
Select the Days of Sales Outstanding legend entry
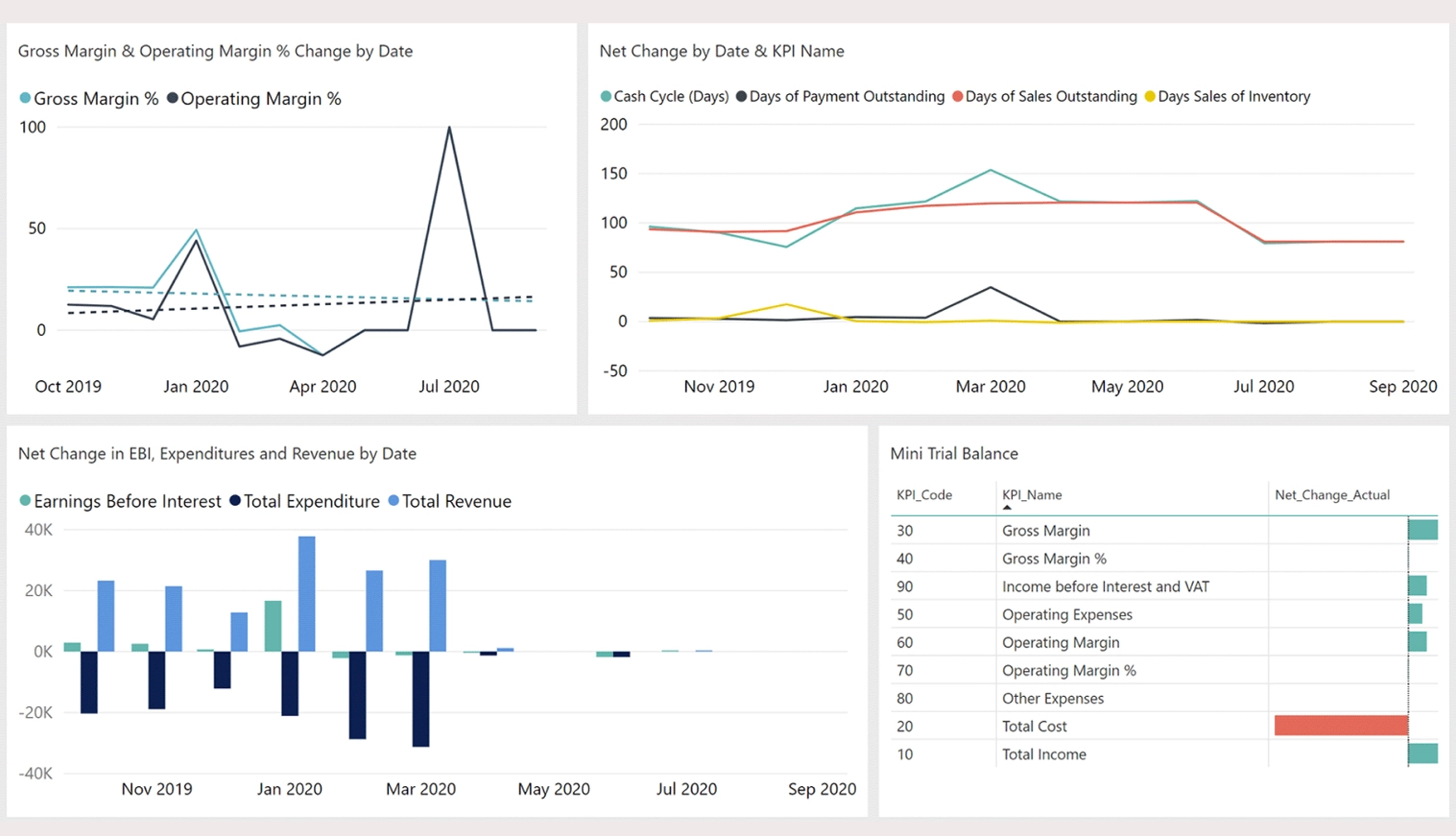click(1044, 97)
